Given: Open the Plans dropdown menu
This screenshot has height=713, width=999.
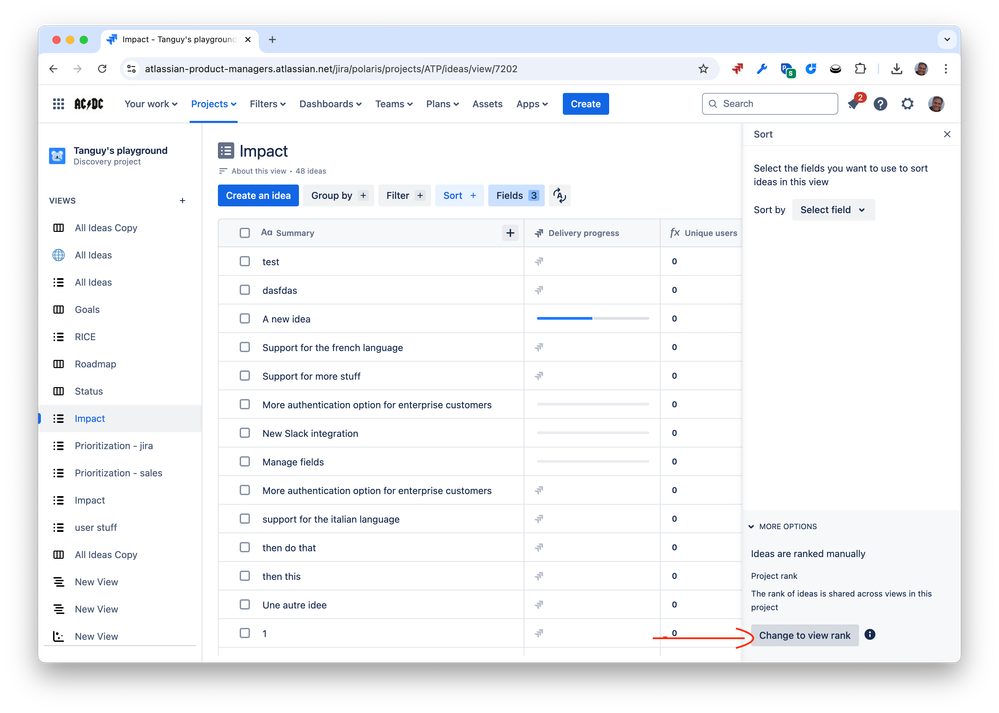Looking at the screenshot, I should [x=442, y=104].
